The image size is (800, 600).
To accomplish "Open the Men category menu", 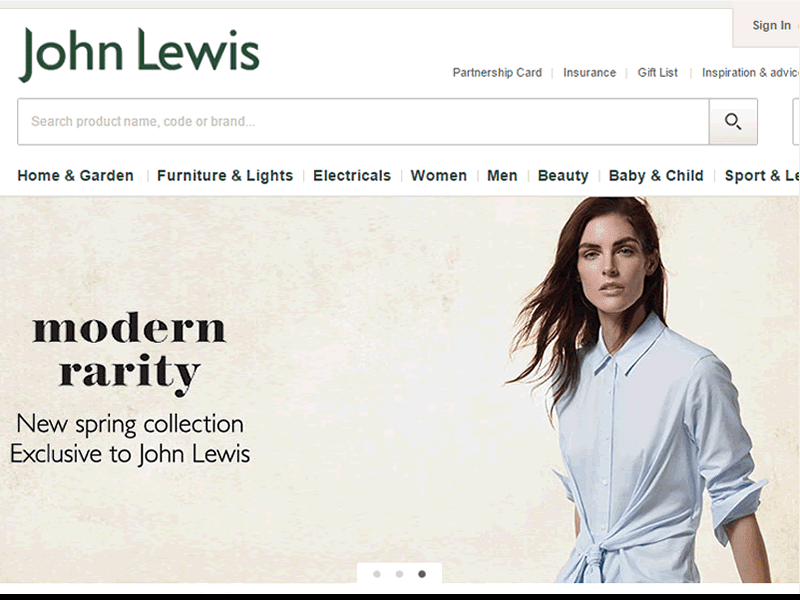I will (502, 176).
